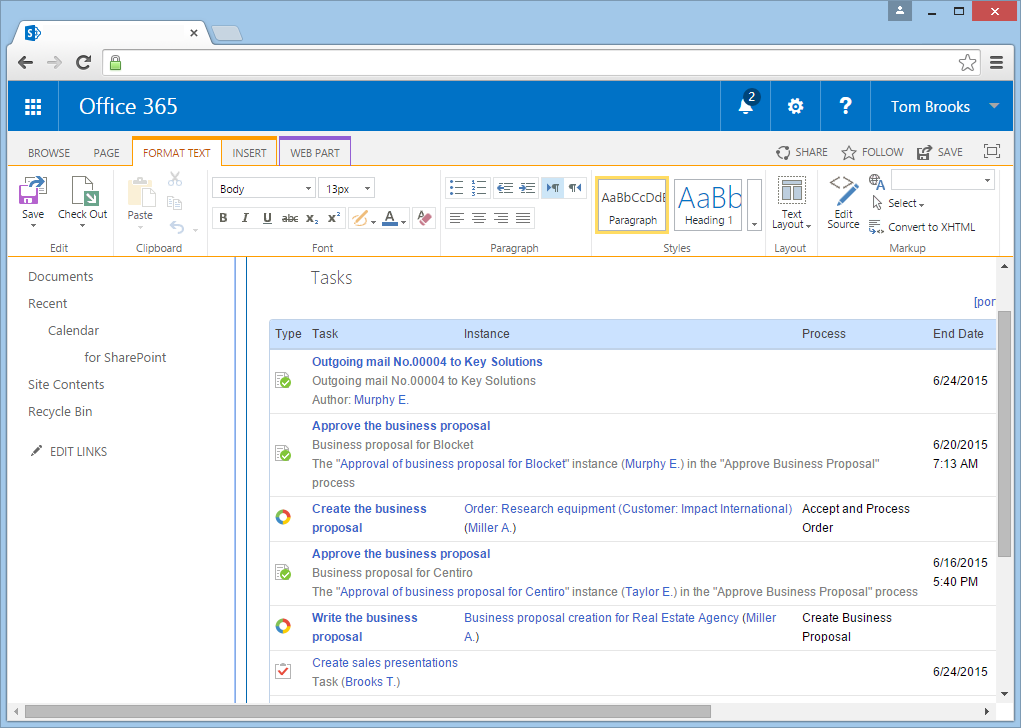Toggle italic formatting

(245, 218)
